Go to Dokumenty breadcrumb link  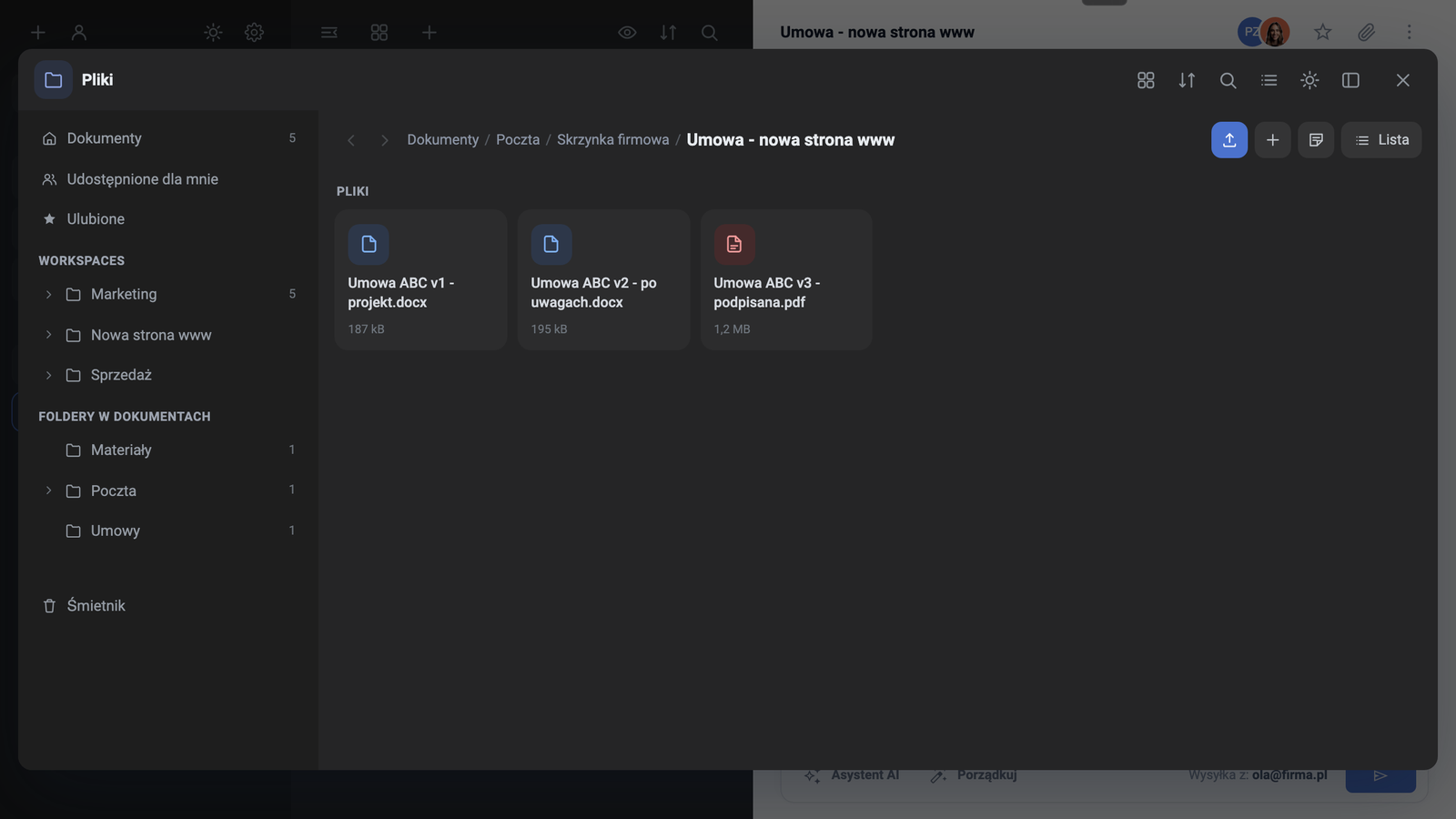pos(442,140)
